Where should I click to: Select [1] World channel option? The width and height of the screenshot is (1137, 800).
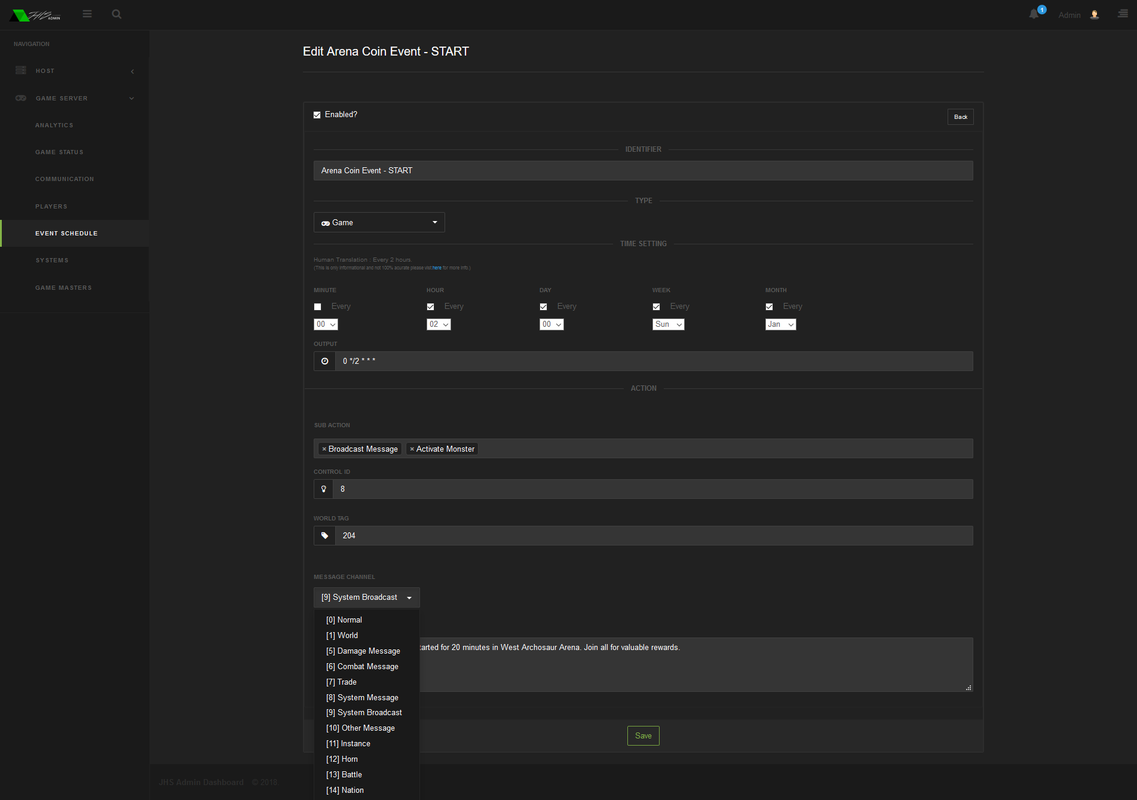pos(366,635)
